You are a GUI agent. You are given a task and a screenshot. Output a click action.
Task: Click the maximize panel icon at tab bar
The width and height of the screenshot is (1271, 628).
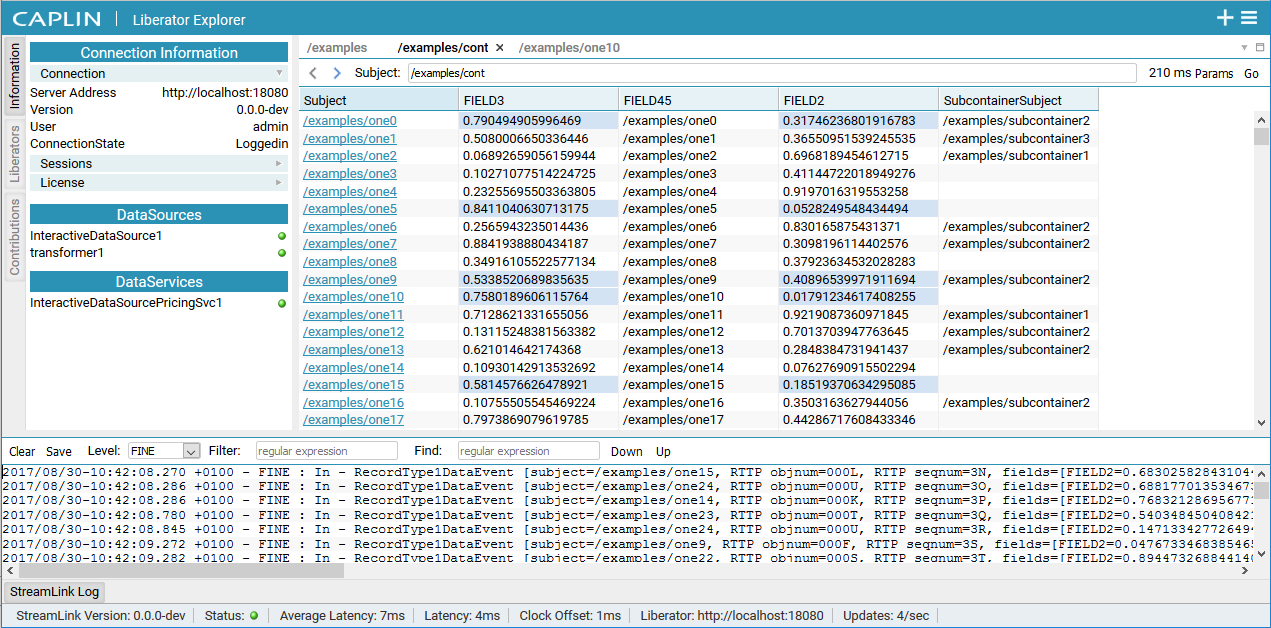(1260, 47)
